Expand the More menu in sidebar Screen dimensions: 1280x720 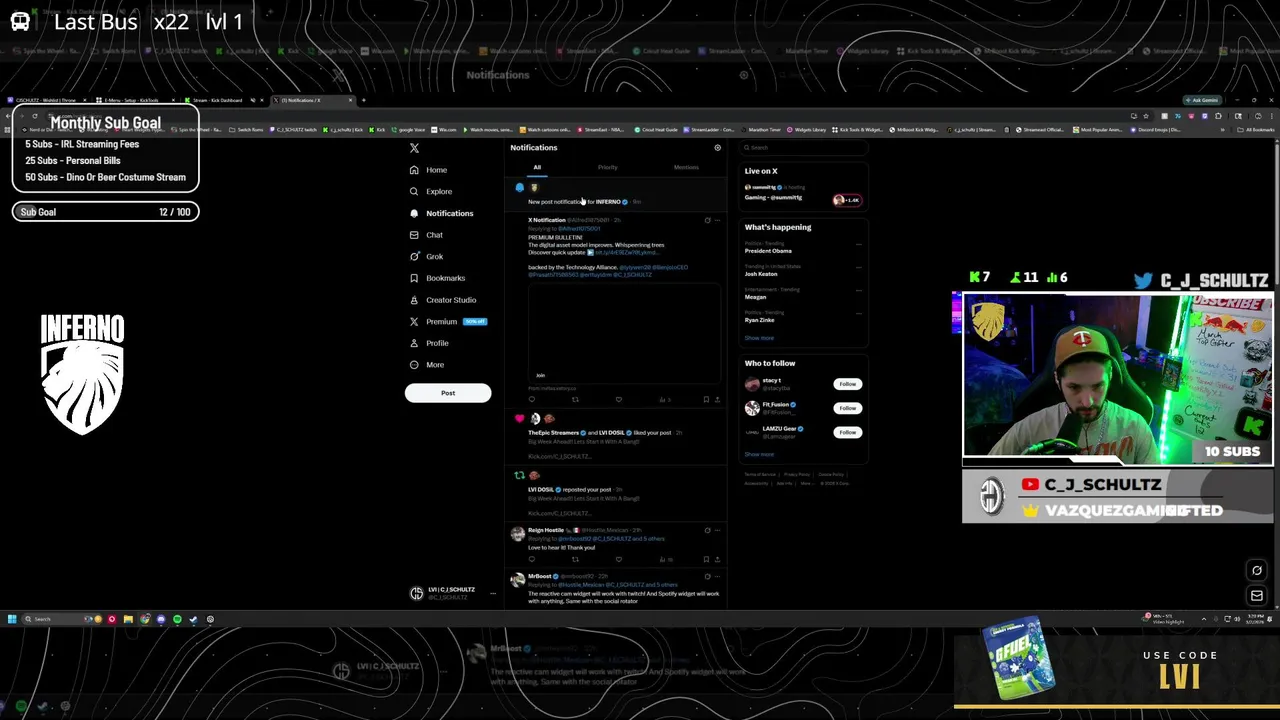426,365
